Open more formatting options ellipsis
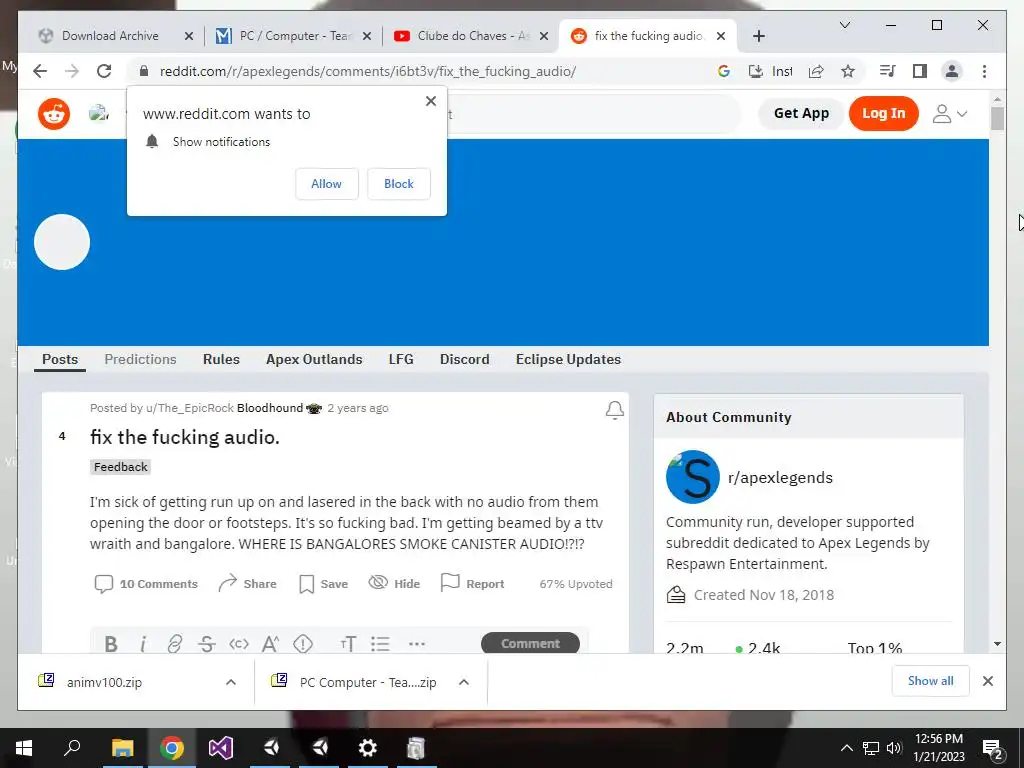The width and height of the screenshot is (1024, 768). click(x=417, y=644)
